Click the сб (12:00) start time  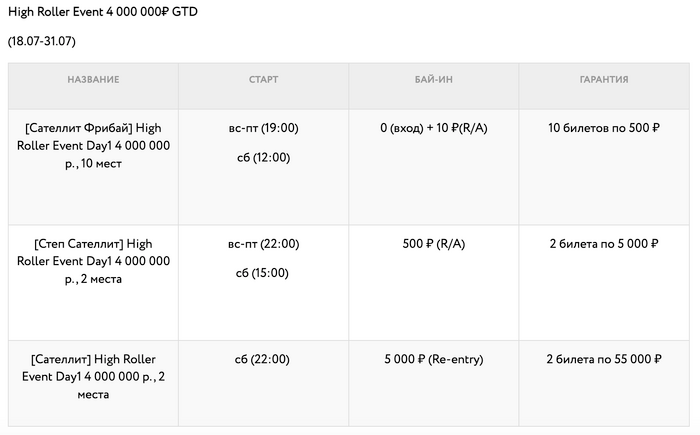tap(263, 157)
